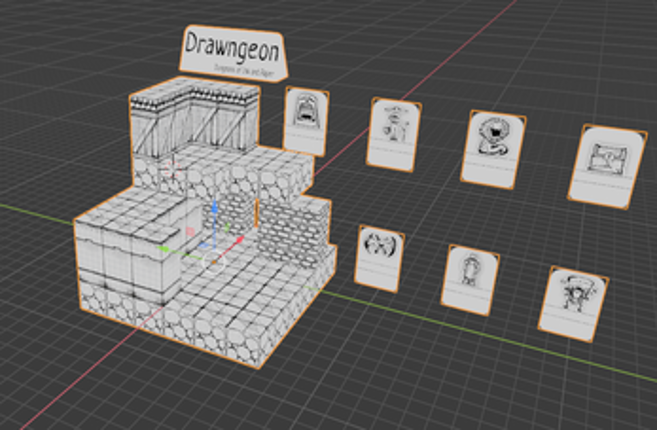Screen dimensions: 657x430
Task: Select the thin orange-outlined object beside brick wall
Action: (256, 213)
